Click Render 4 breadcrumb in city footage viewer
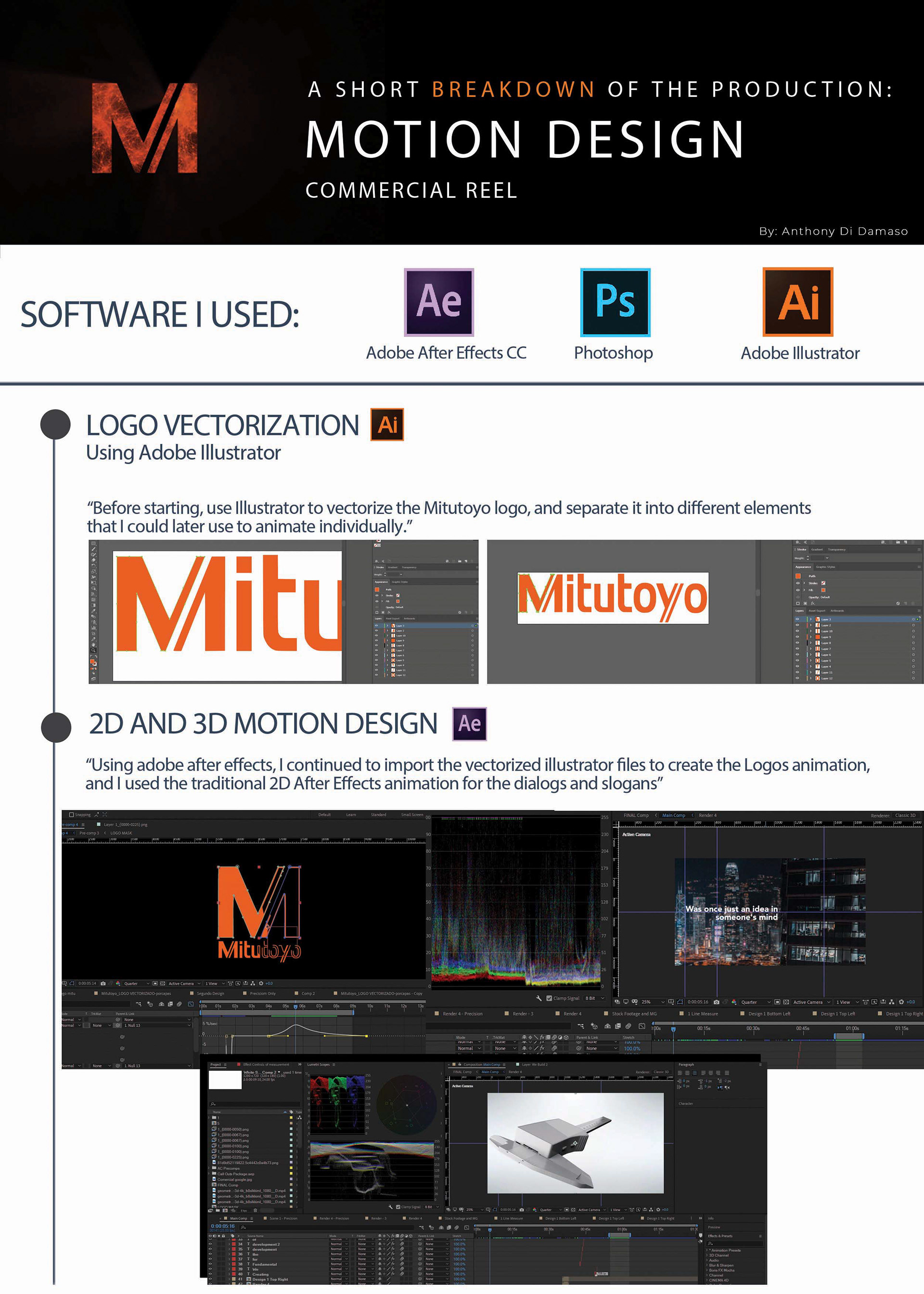Viewport: 924px width, 1294px height. [x=708, y=815]
